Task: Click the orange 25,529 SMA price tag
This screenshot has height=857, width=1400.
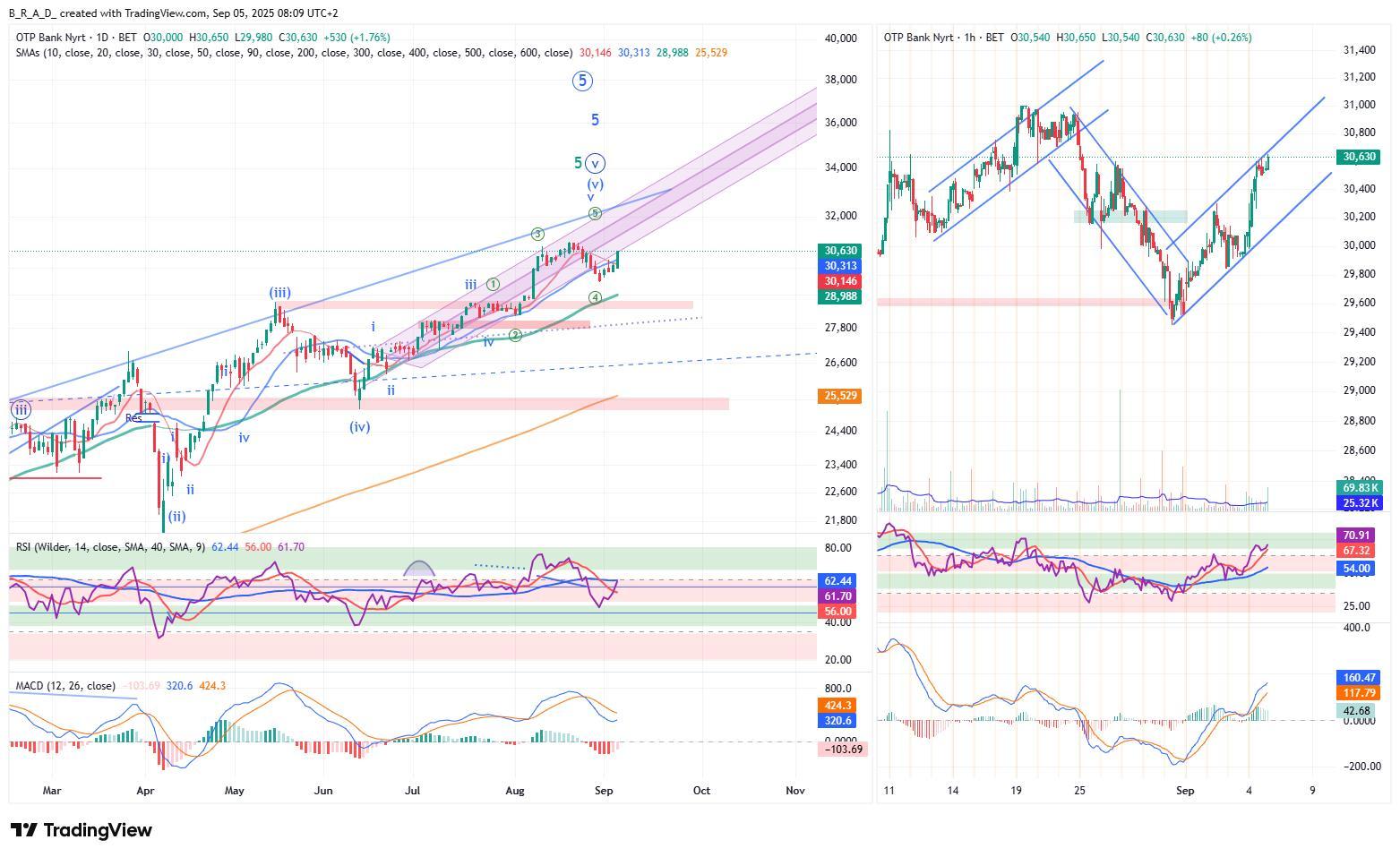Action: pos(840,396)
